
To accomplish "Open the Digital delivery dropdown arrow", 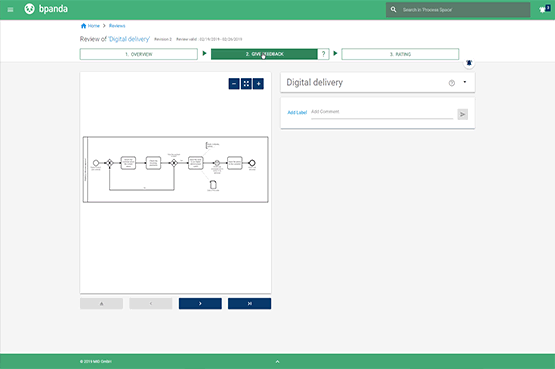I will point(465,82).
